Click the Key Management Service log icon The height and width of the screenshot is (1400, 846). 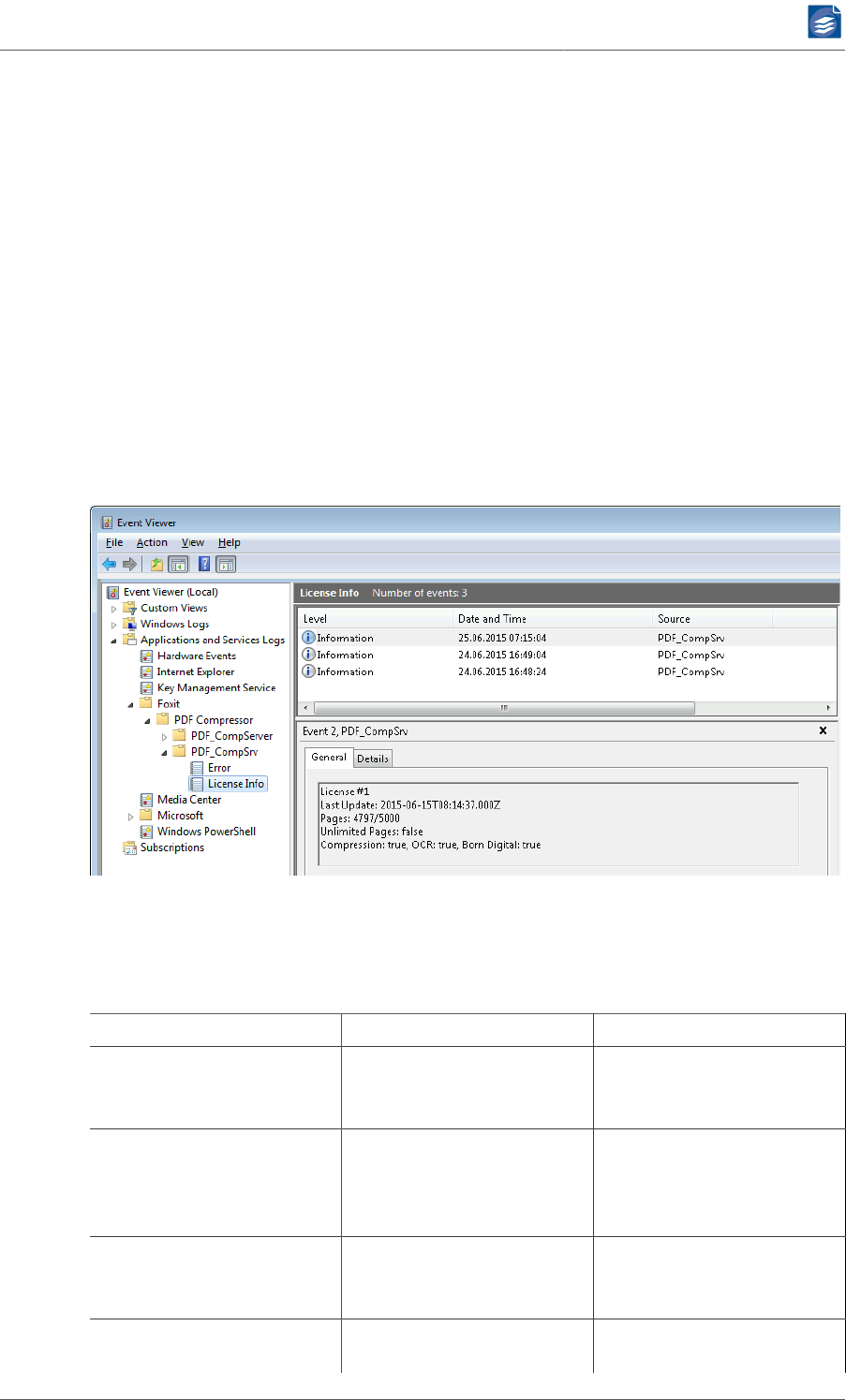click(x=147, y=687)
